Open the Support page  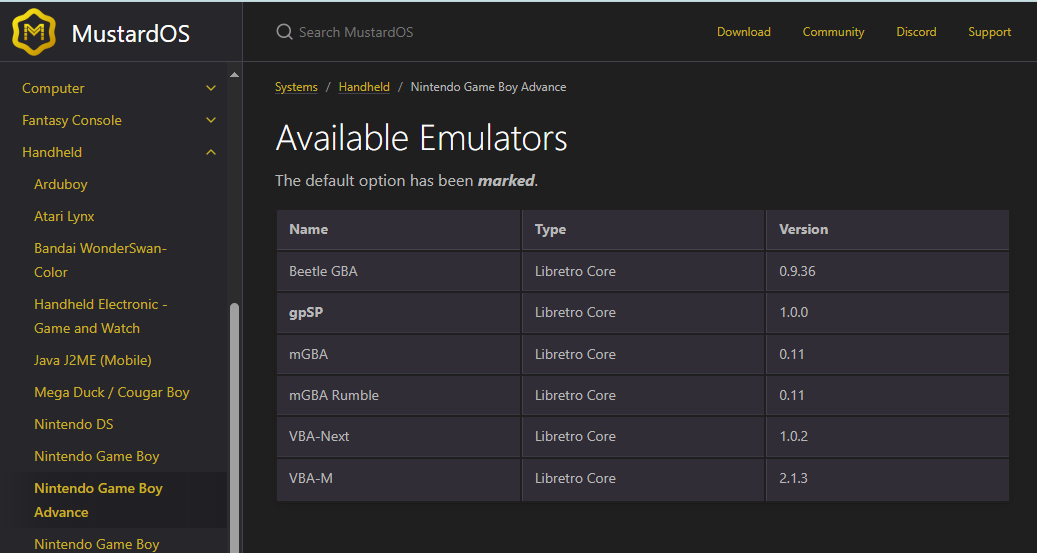(989, 32)
